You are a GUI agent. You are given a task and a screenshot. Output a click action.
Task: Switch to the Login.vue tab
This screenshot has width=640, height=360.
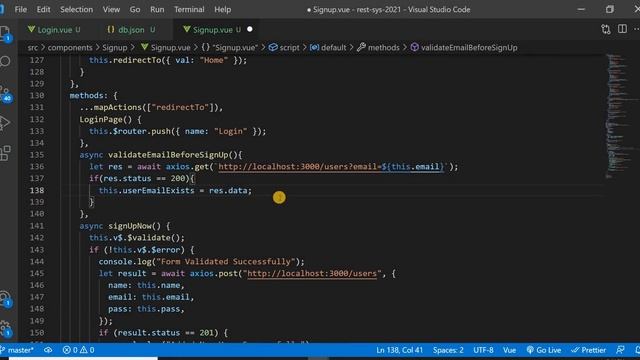pos(54,29)
